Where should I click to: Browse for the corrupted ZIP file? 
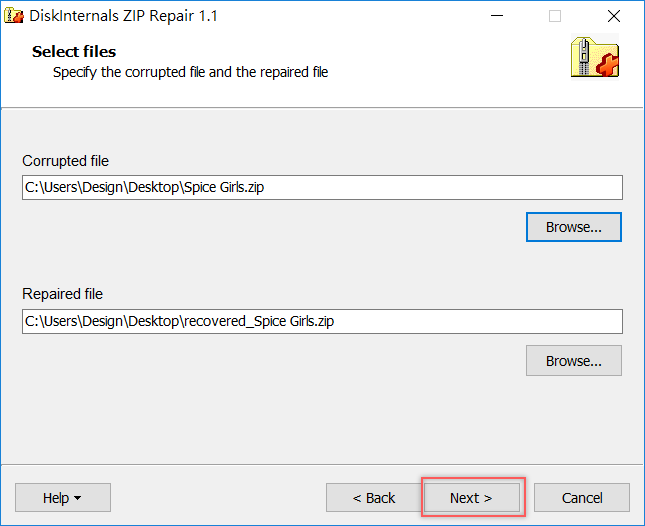(x=573, y=227)
